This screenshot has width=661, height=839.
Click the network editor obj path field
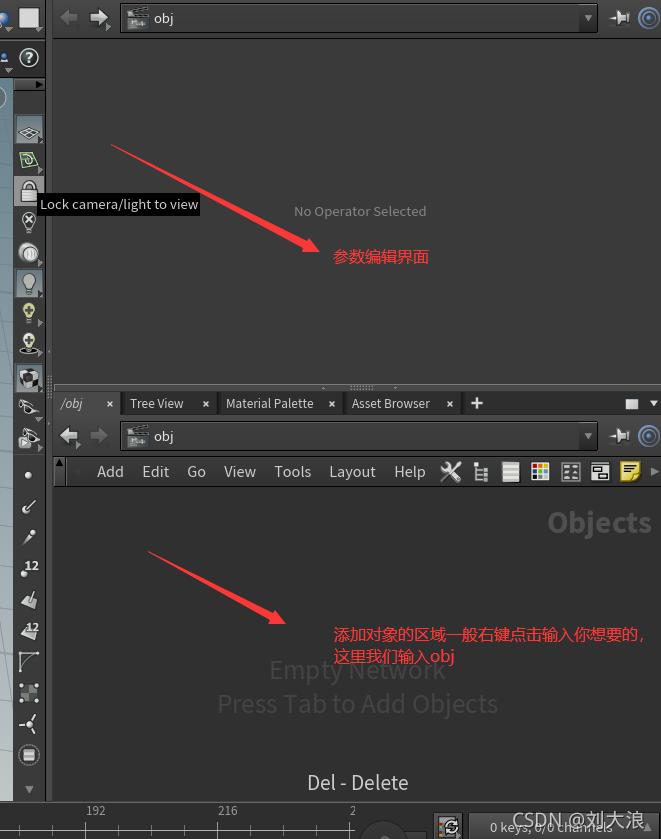coord(359,436)
